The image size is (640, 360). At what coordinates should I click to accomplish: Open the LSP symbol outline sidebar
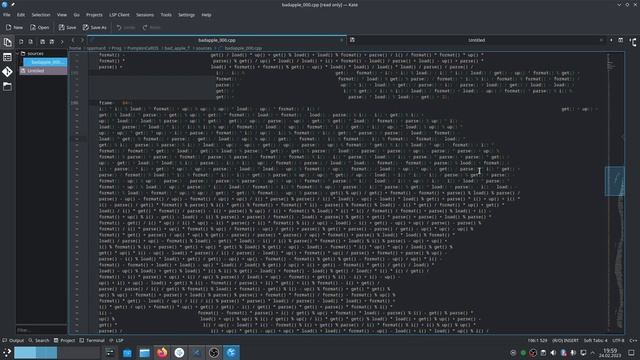tap(633, 42)
